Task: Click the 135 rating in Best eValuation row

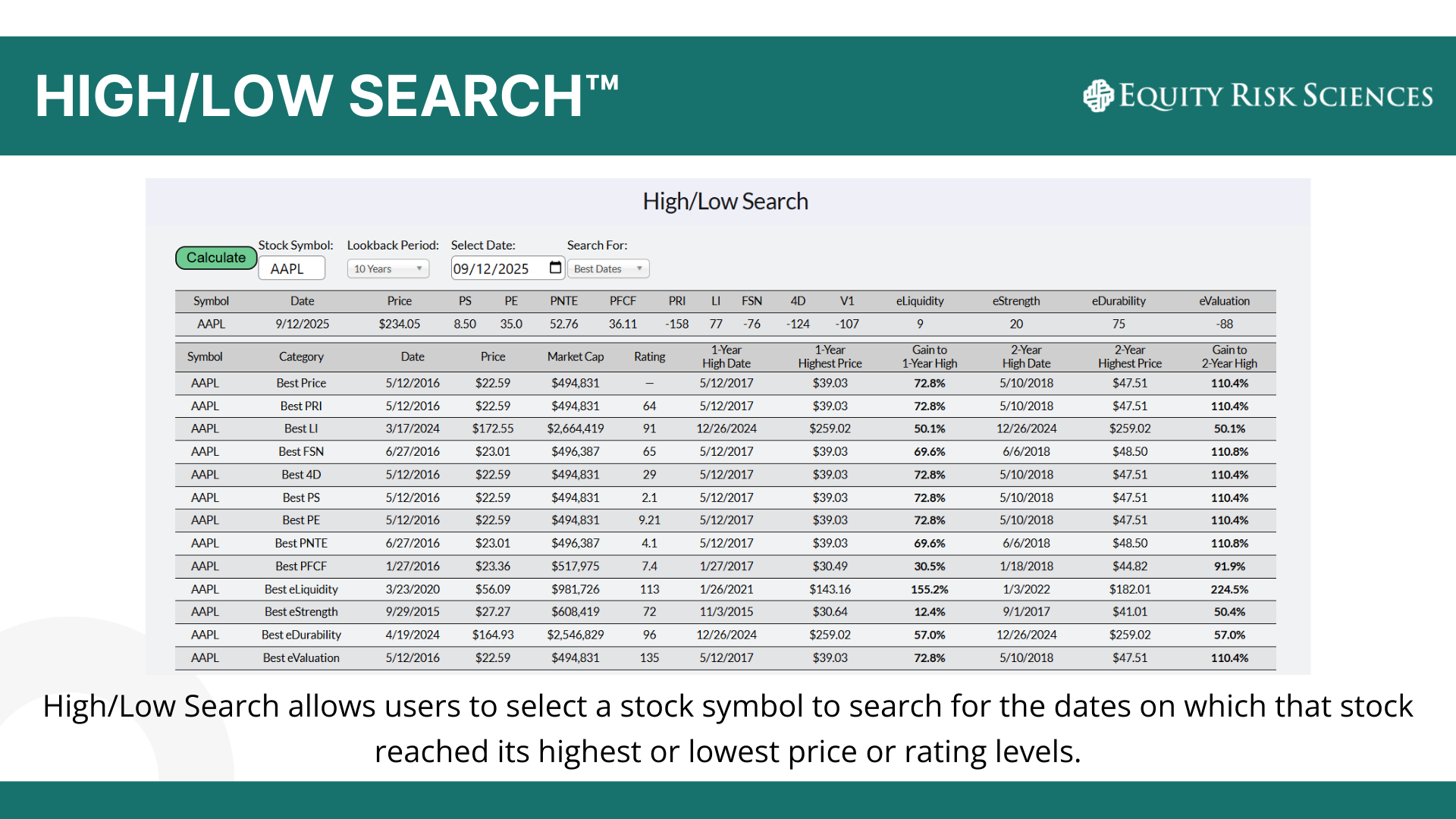Action: tap(650, 657)
